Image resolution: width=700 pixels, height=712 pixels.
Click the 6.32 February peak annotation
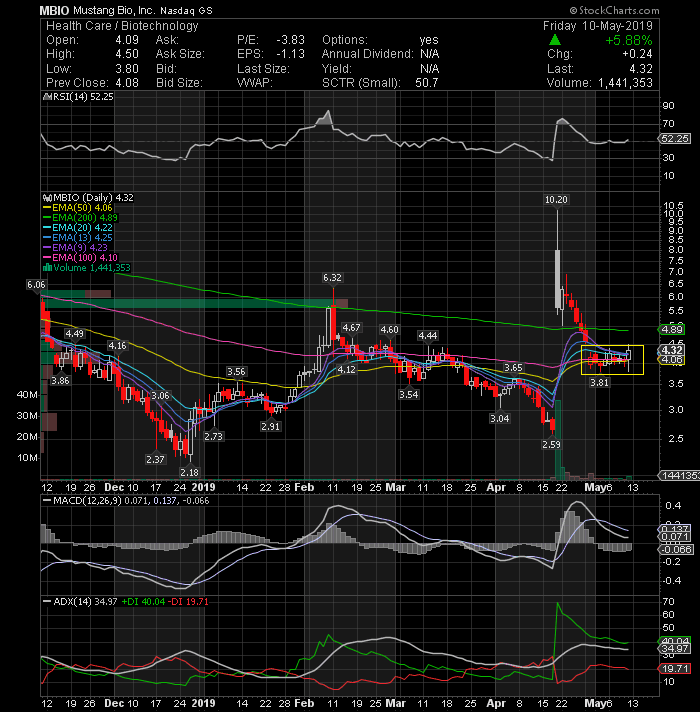click(332, 277)
